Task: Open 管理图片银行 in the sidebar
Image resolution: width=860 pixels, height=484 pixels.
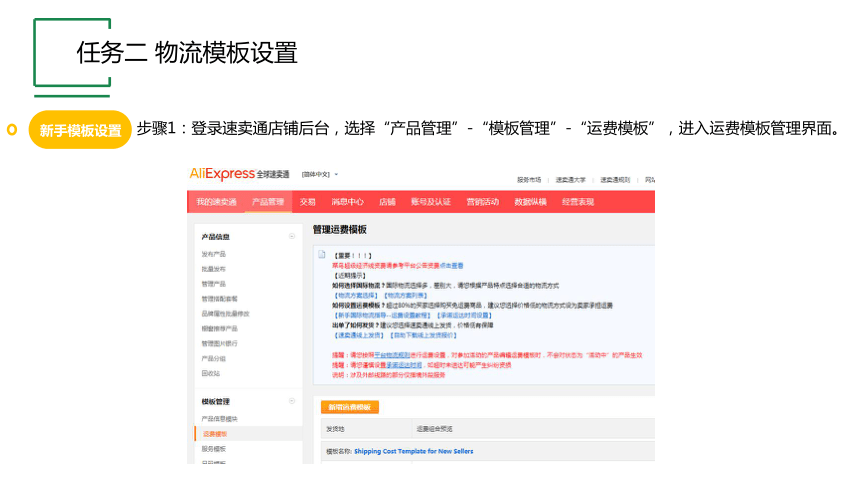Action: point(219,344)
